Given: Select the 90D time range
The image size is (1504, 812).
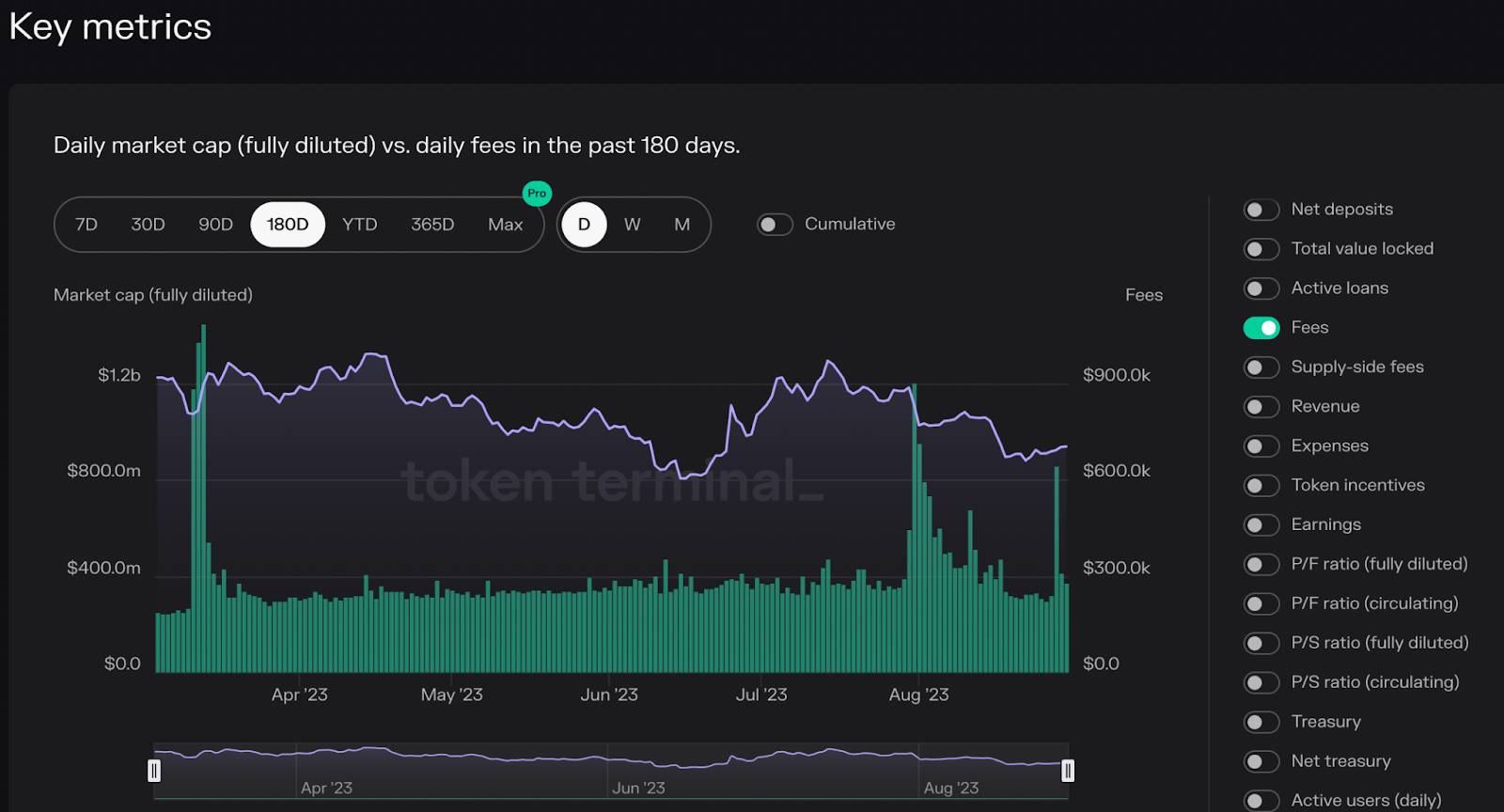Looking at the screenshot, I should click(x=215, y=225).
